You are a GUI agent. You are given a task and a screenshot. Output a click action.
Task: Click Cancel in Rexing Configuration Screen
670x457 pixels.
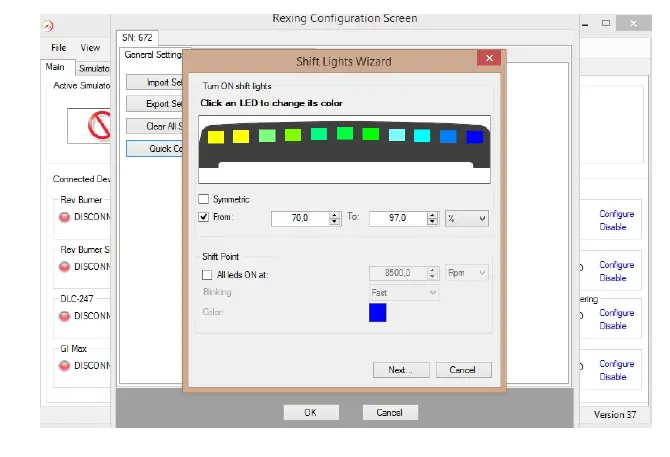pos(390,413)
